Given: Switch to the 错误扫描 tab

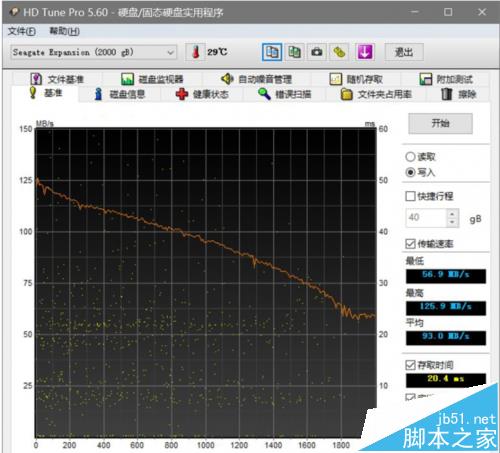Looking at the screenshot, I should [x=285, y=94].
